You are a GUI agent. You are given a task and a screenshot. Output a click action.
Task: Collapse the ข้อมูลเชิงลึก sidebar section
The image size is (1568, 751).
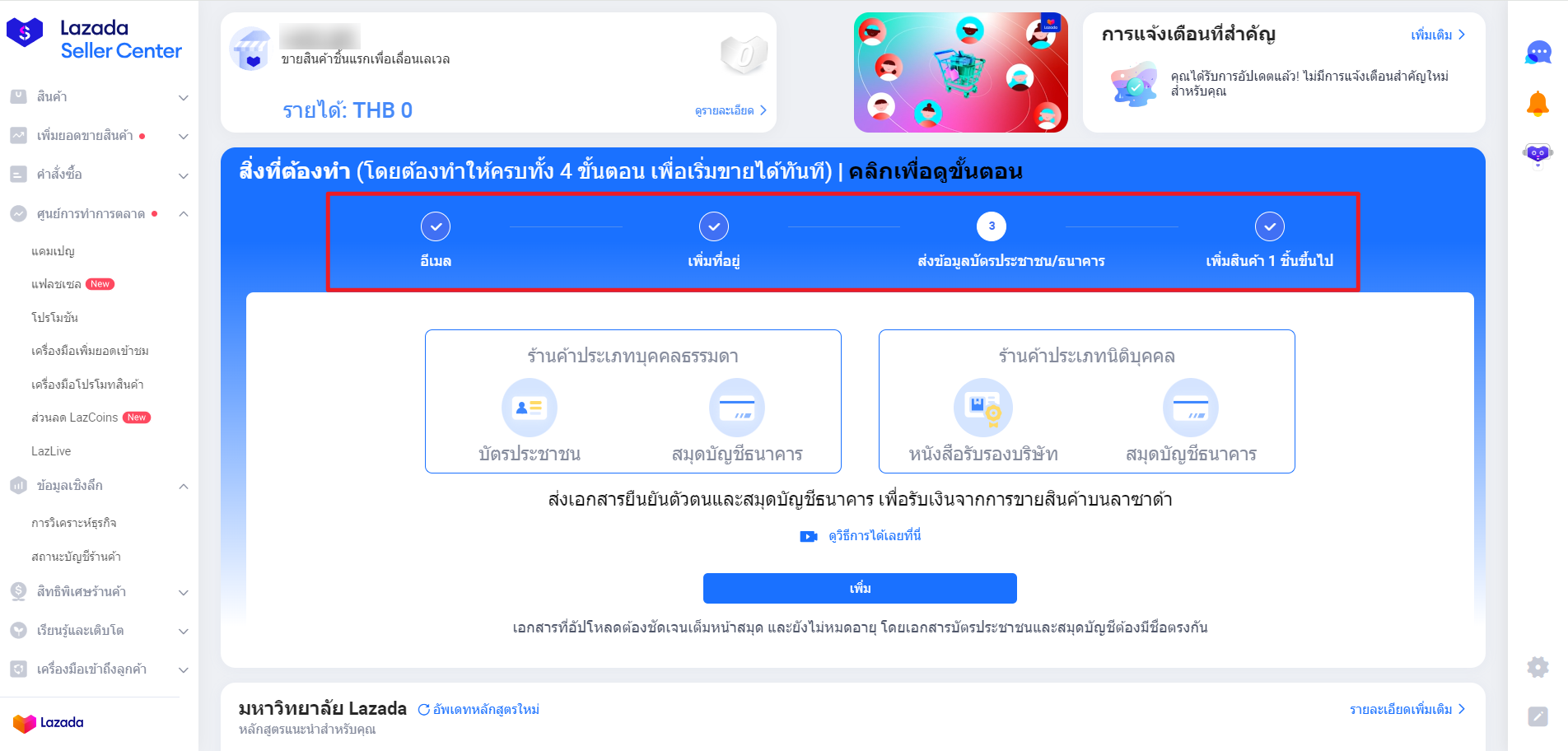(99, 486)
